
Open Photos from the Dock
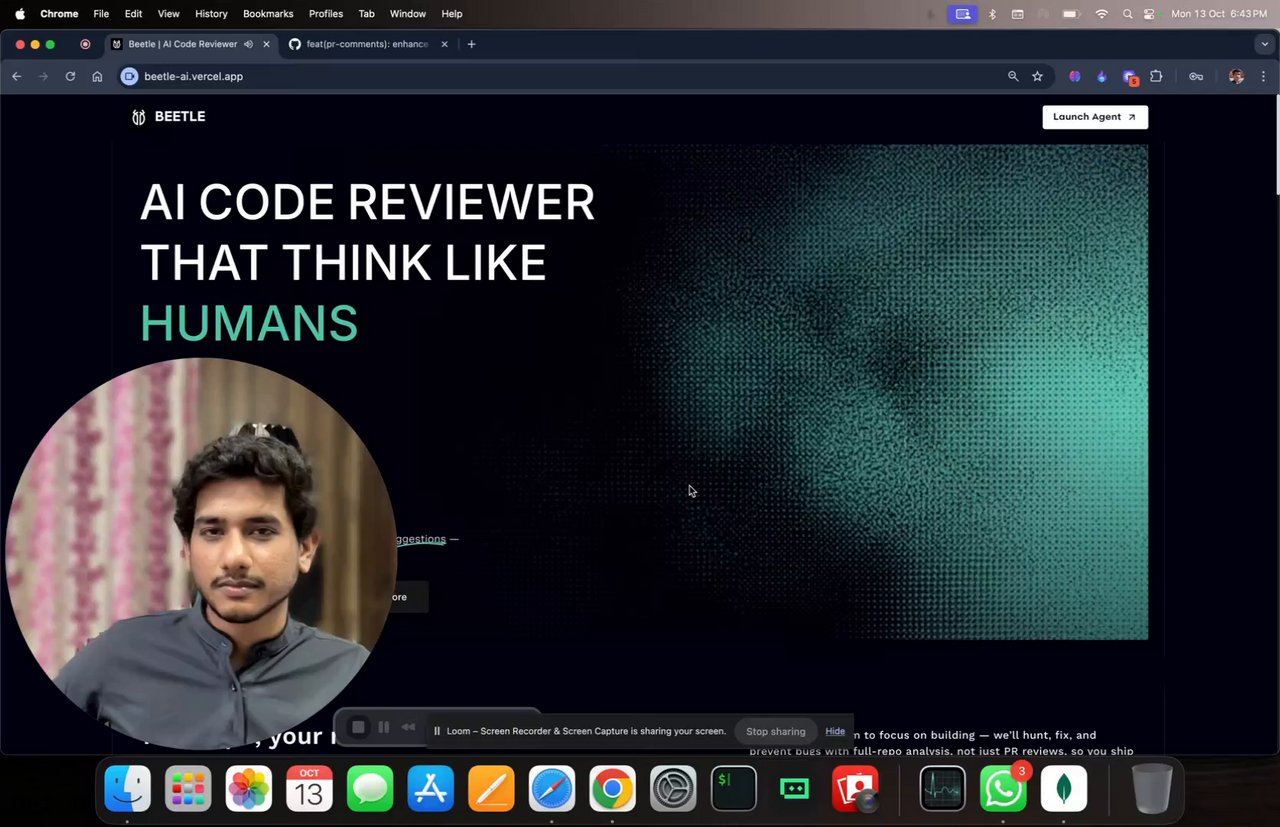pos(248,789)
